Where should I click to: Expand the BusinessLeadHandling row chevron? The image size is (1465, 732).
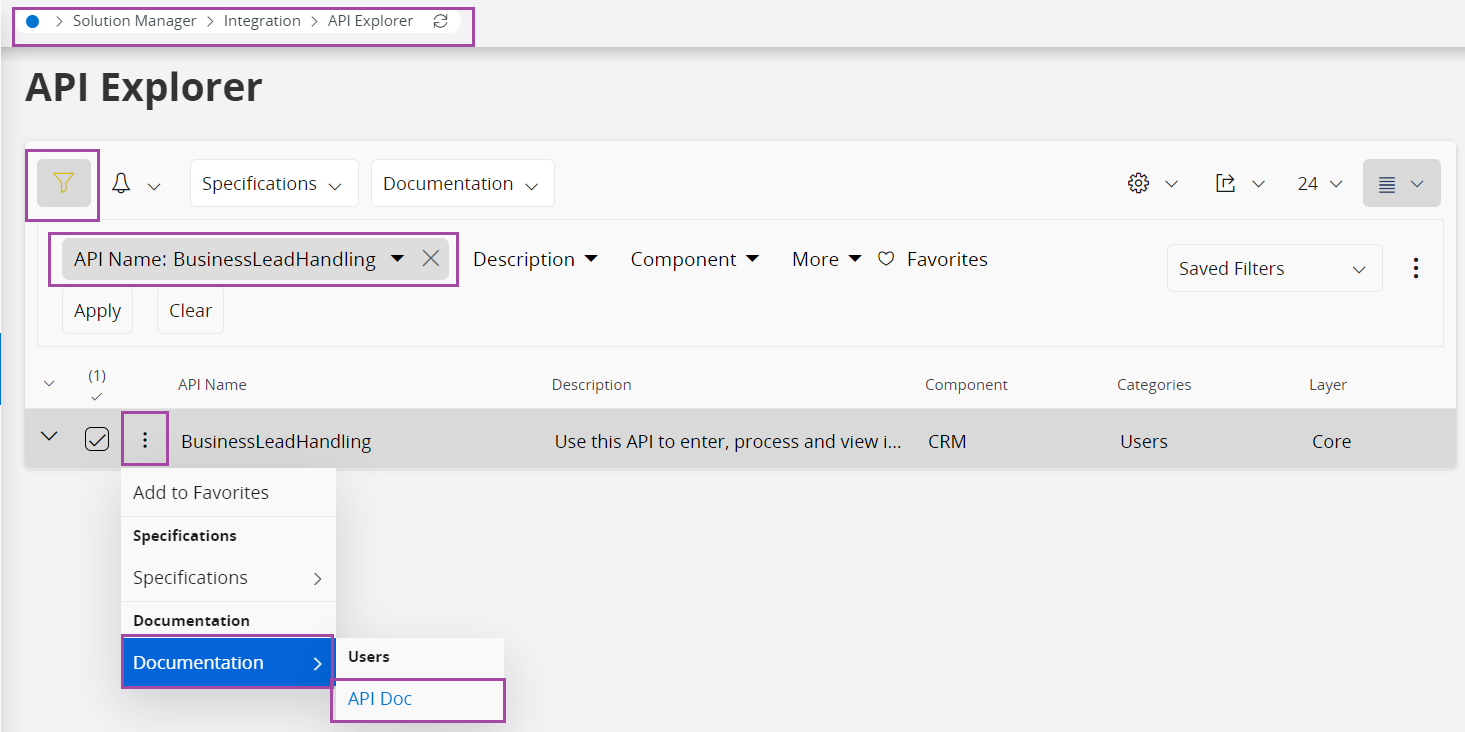click(48, 437)
